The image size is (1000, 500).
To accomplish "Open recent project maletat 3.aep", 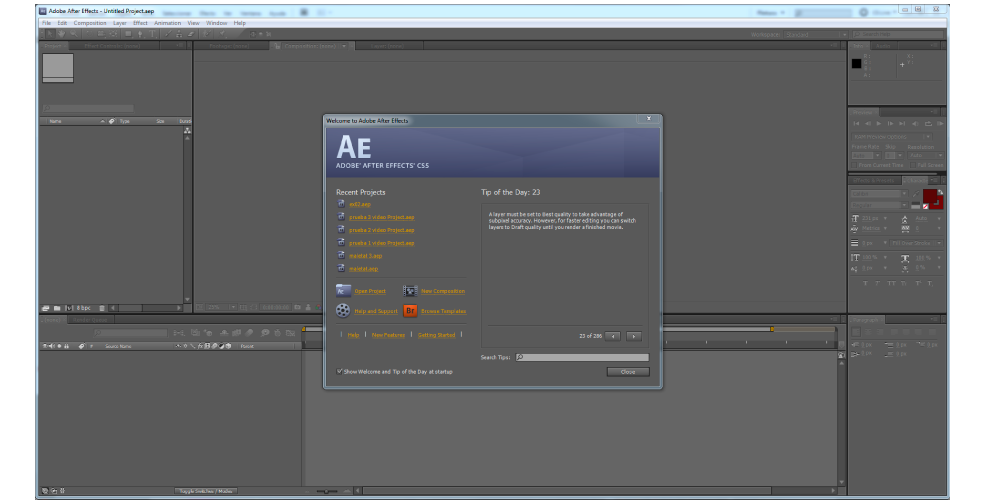I will [365, 255].
